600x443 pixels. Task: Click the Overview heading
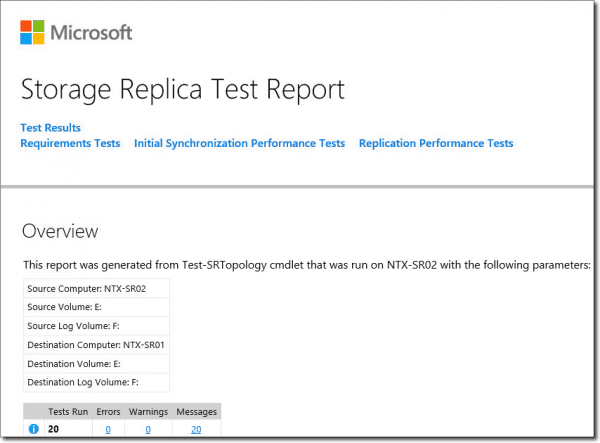[60, 231]
